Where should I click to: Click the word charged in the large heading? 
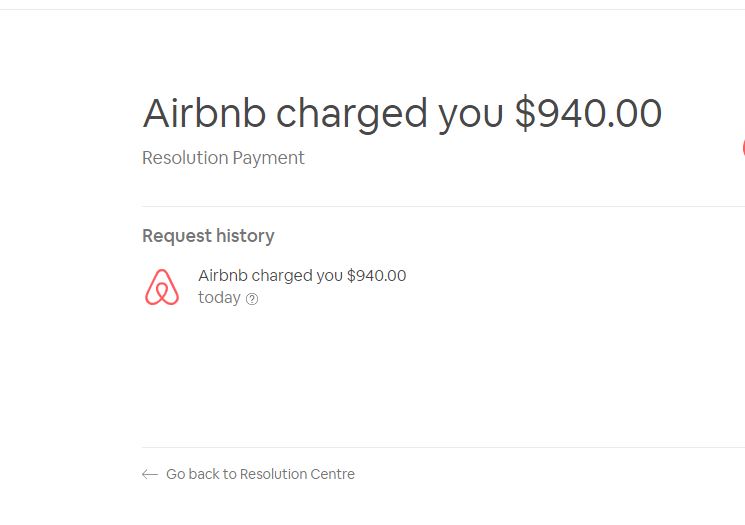[352, 115]
